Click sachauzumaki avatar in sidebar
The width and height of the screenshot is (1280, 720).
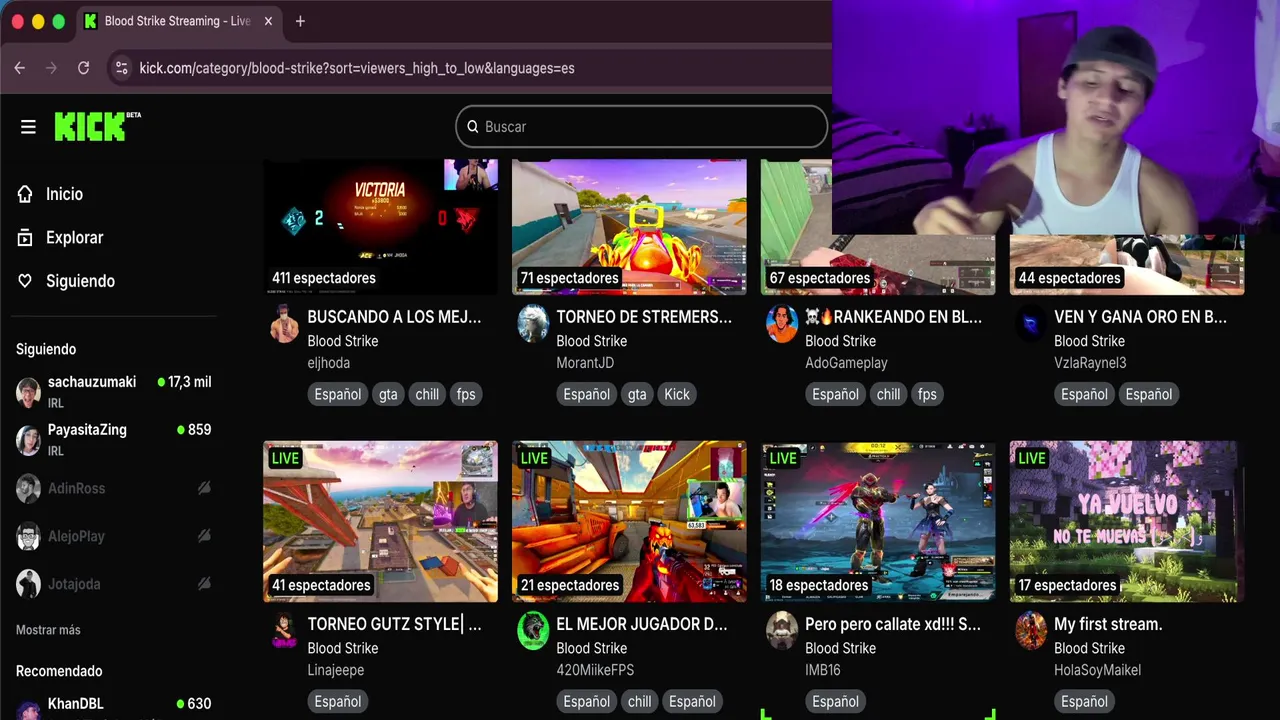(28, 392)
